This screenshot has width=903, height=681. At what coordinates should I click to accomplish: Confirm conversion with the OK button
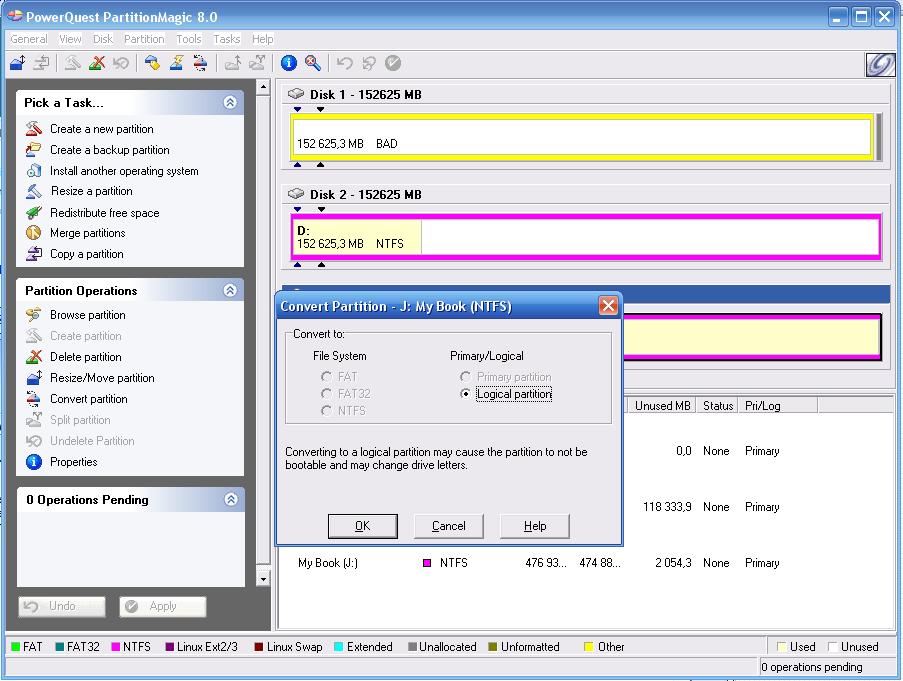[363, 526]
